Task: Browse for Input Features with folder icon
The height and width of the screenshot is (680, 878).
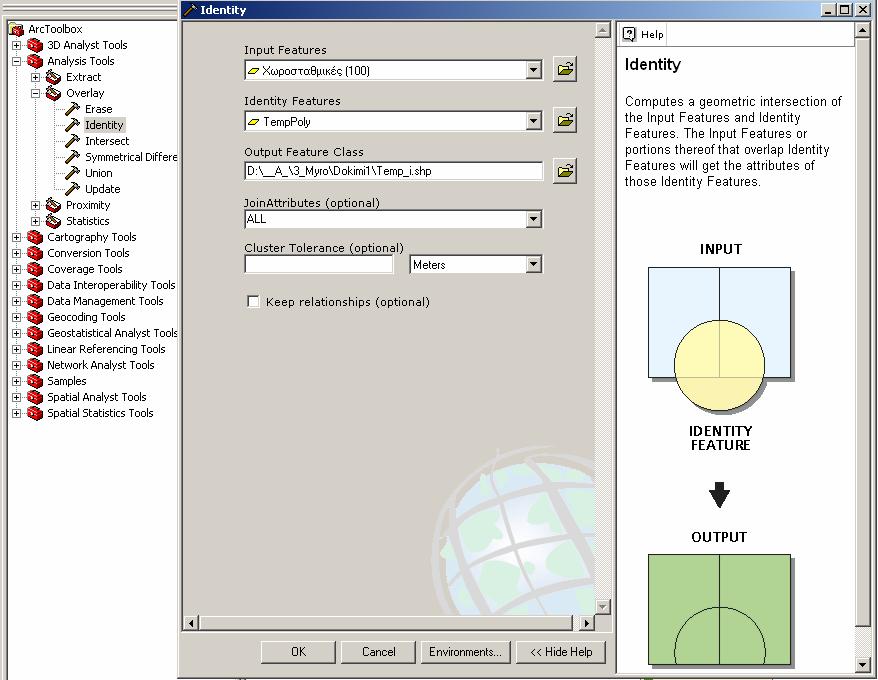Action: [x=565, y=69]
